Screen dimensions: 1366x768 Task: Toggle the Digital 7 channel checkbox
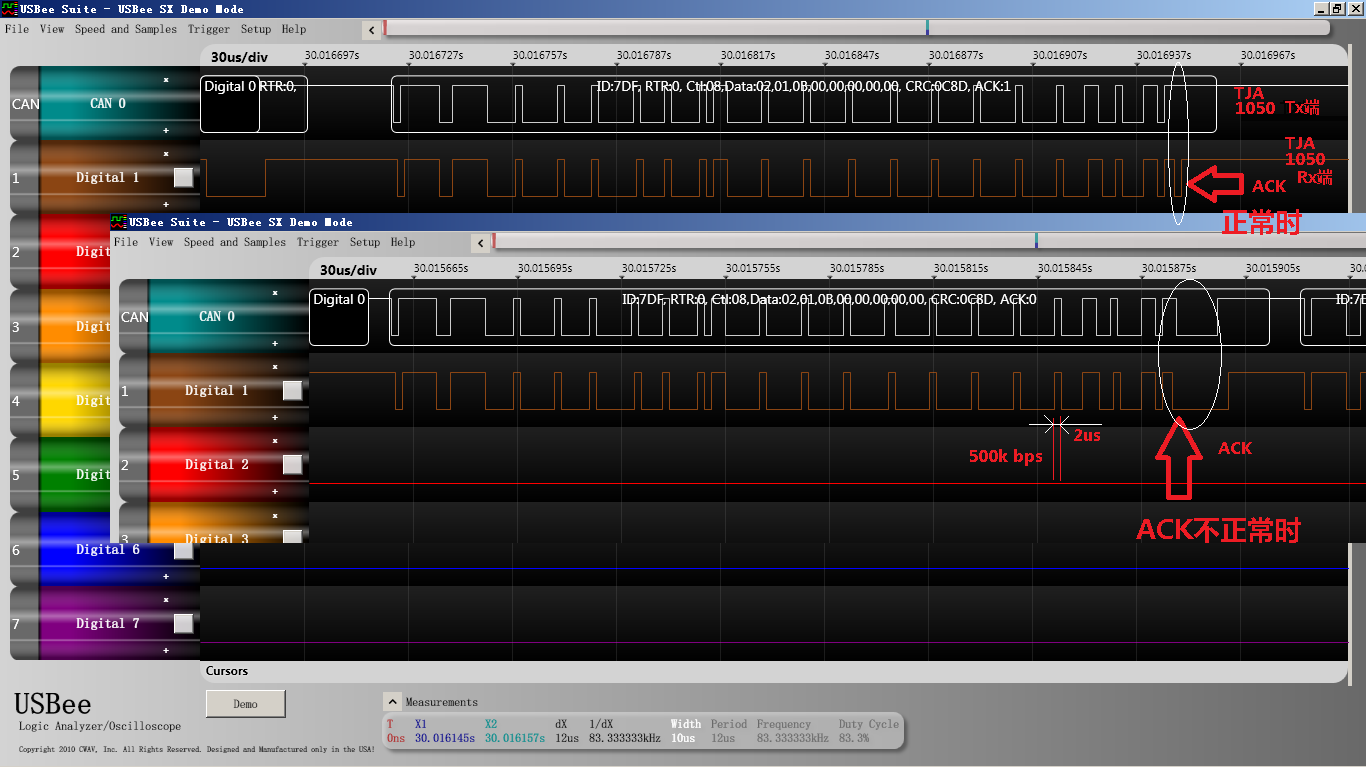point(183,623)
